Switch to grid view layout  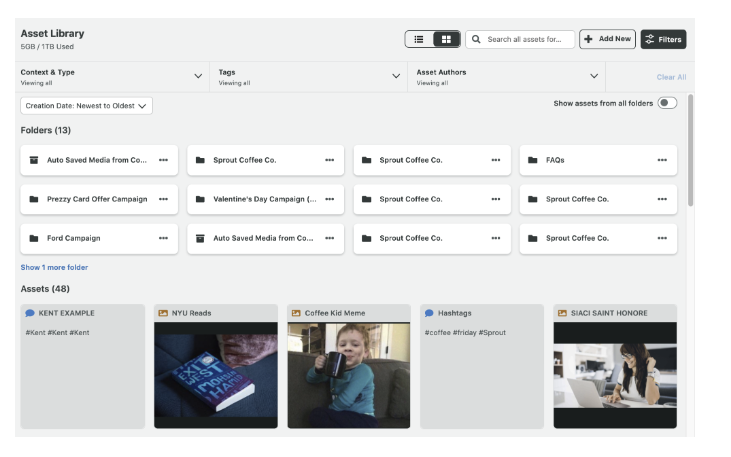tap(446, 39)
